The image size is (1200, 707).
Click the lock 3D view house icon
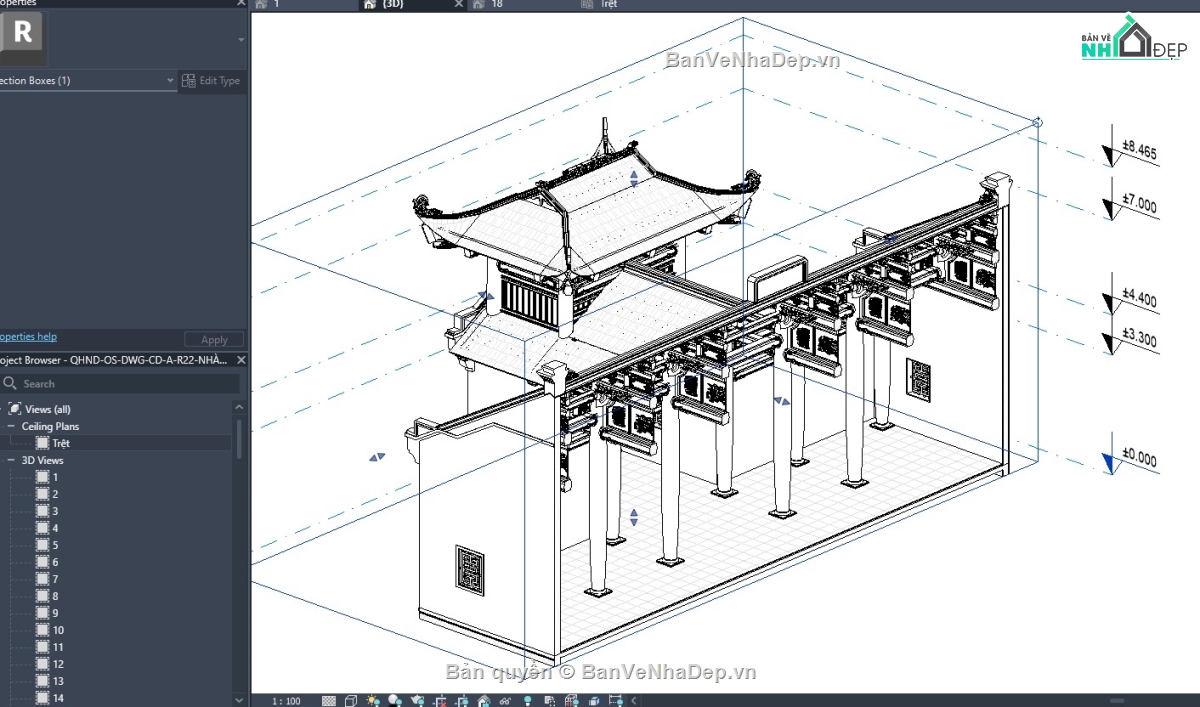484,701
